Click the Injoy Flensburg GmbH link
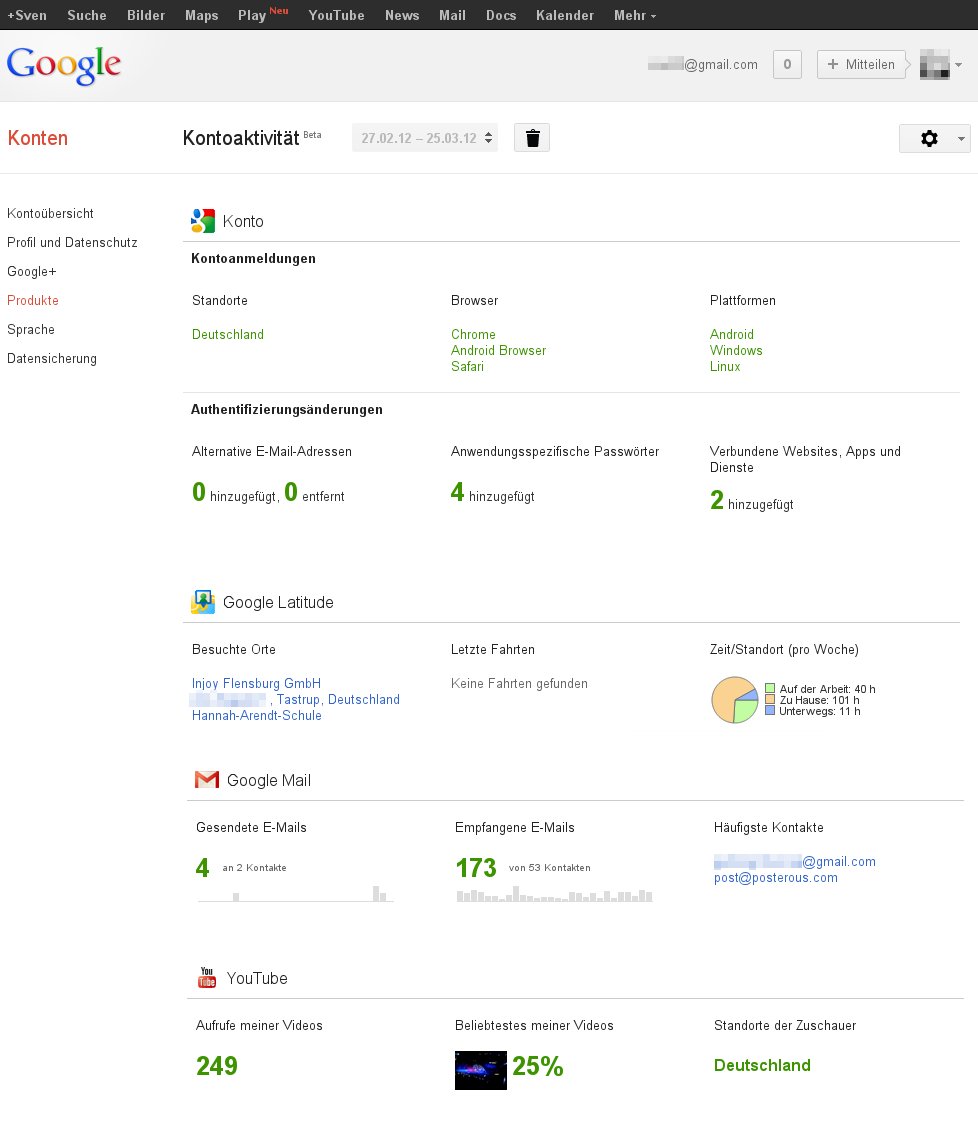 pyautogui.click(x=256, y=683)
